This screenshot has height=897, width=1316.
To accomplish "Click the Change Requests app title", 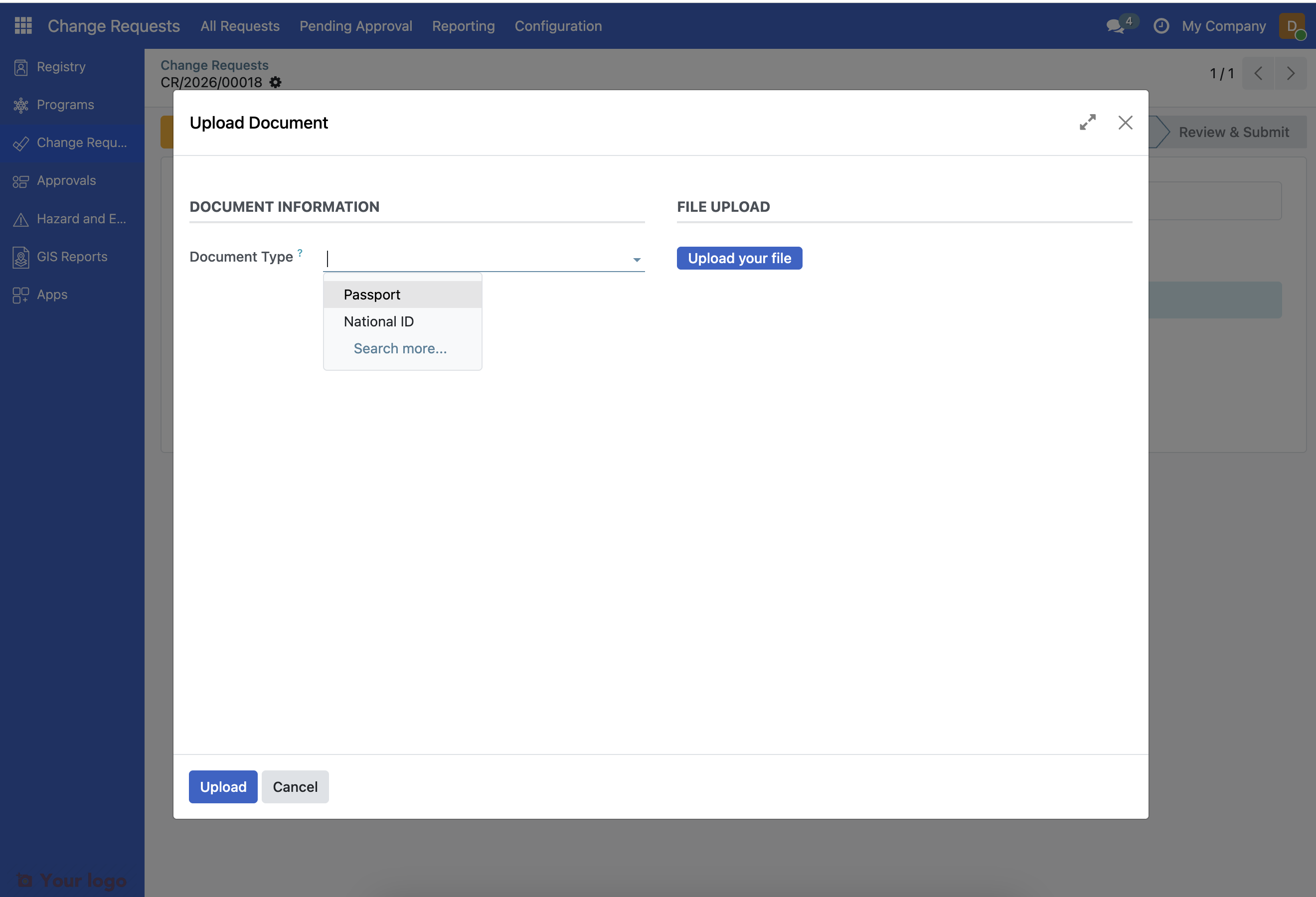I will click(113, 26).
